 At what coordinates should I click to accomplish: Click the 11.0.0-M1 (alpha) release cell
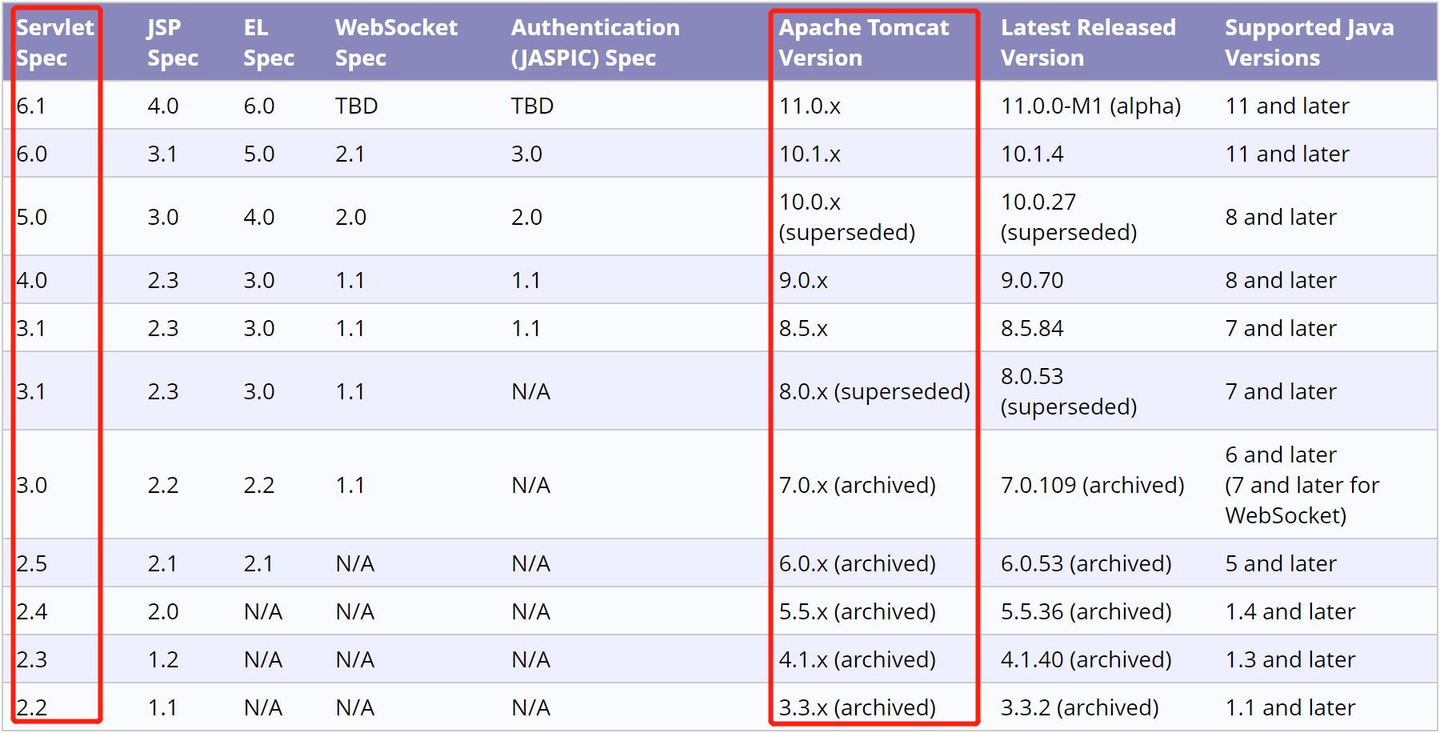pyautogui.click(x=1091, y=106)
